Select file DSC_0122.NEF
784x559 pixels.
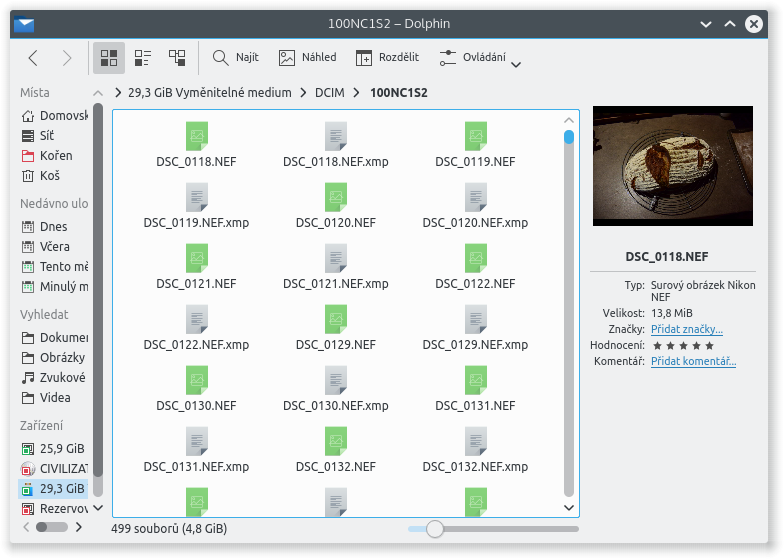[x=475, y=267]
